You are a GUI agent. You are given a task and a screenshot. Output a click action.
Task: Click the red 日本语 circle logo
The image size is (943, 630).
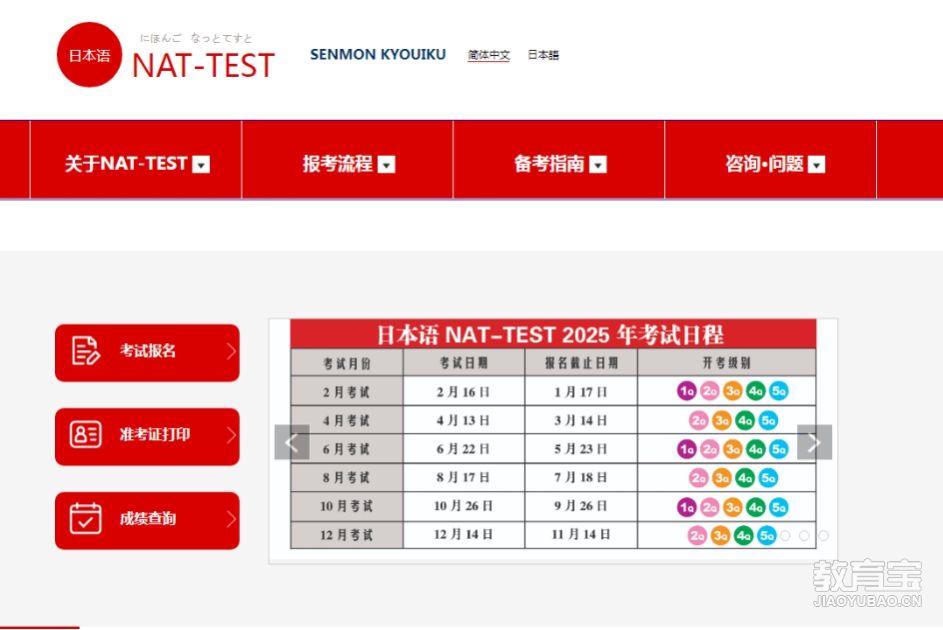click(89, 55)
